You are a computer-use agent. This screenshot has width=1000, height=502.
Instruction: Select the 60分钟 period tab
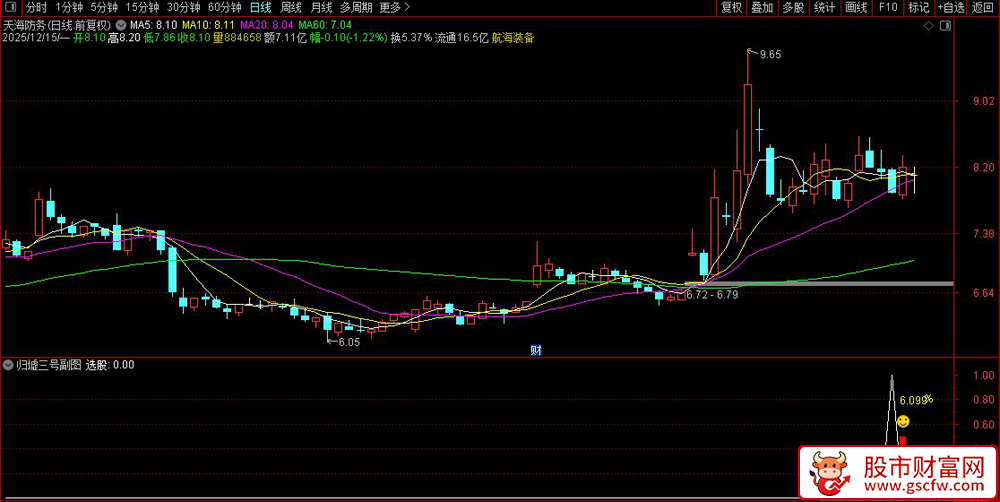coord(224,8)
